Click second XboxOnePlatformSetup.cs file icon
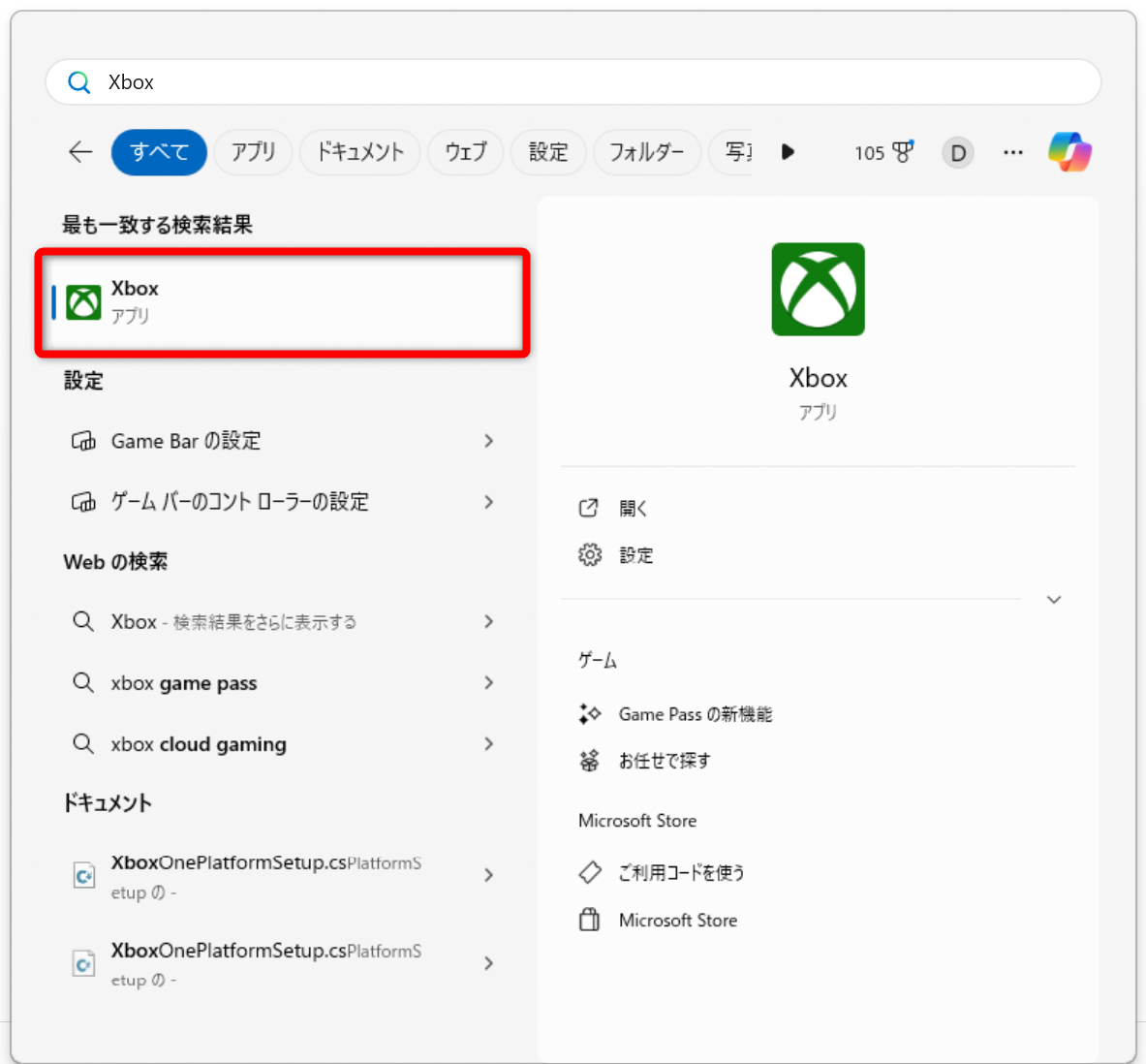Viewport: 1146px width, 1064px height. pos(84,963)
